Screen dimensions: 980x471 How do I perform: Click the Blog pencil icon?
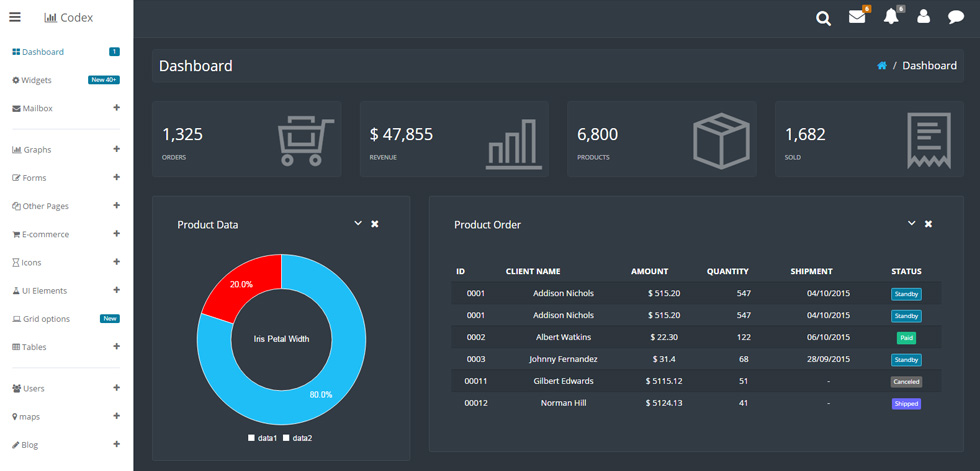coord(16,445)
